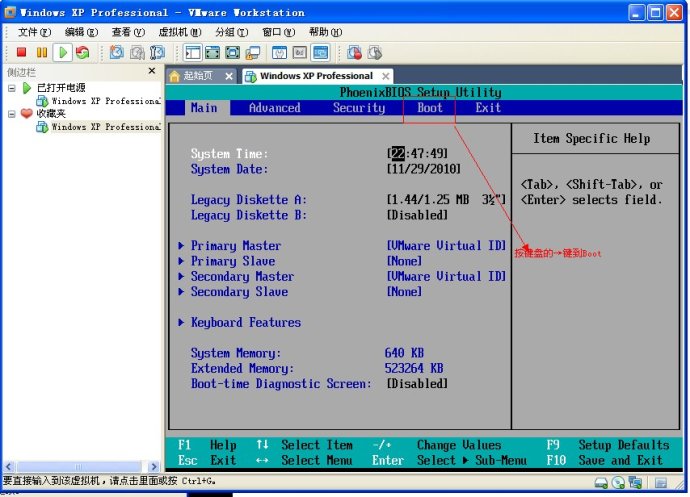Click the sidebar scroll right arrow
The image size is (690, 497).
pyautogui.click(x=154, y=467)
